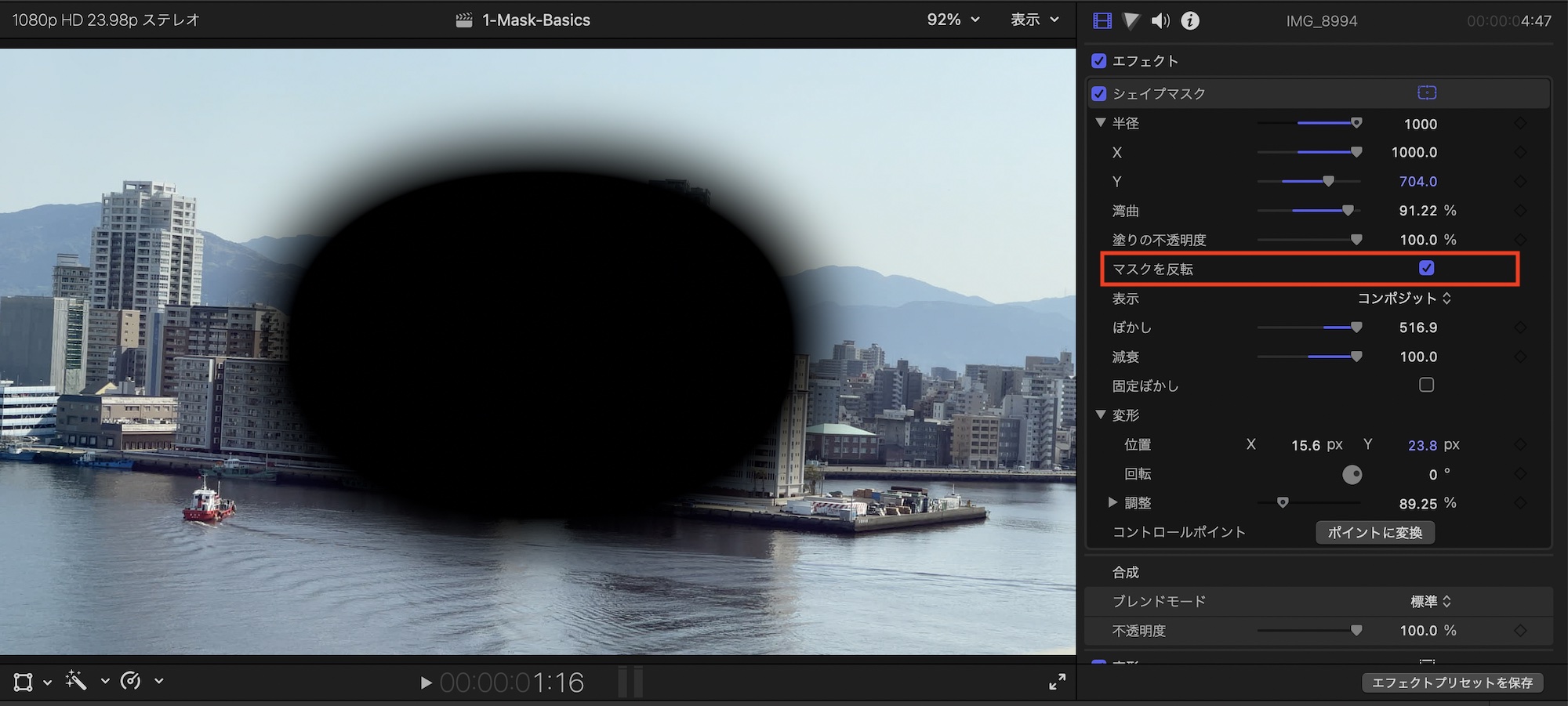Image resolution: width=1568 pixels, height=706 pixels.
Task: Click the 91.22 湾曲 value
Action: (1418, 211)
